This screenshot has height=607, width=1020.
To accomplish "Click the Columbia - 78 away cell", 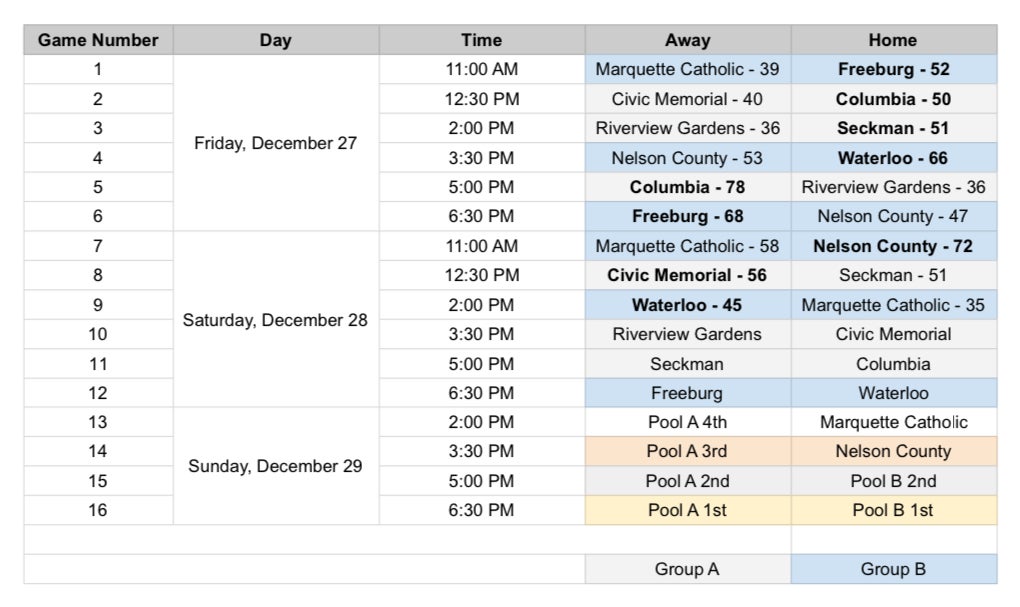I will [x=687, y=187].
